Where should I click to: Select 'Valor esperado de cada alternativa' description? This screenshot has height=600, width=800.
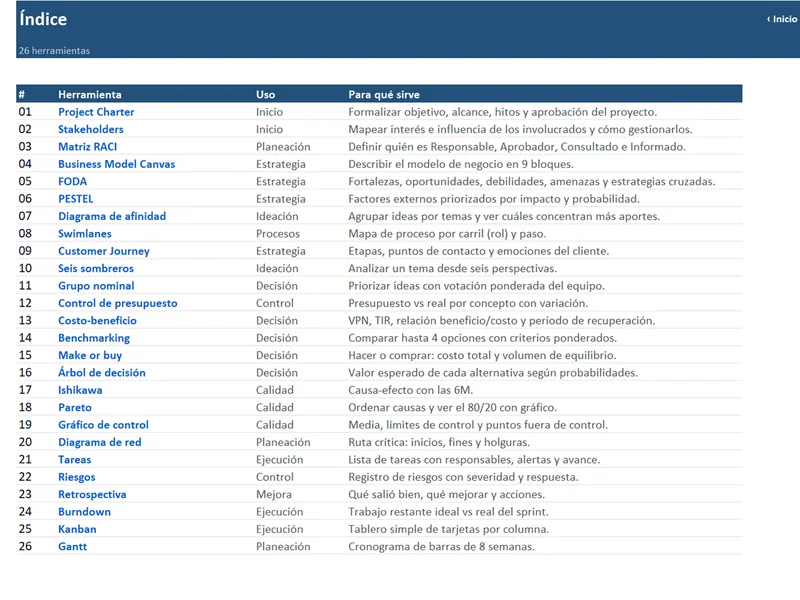493,372
